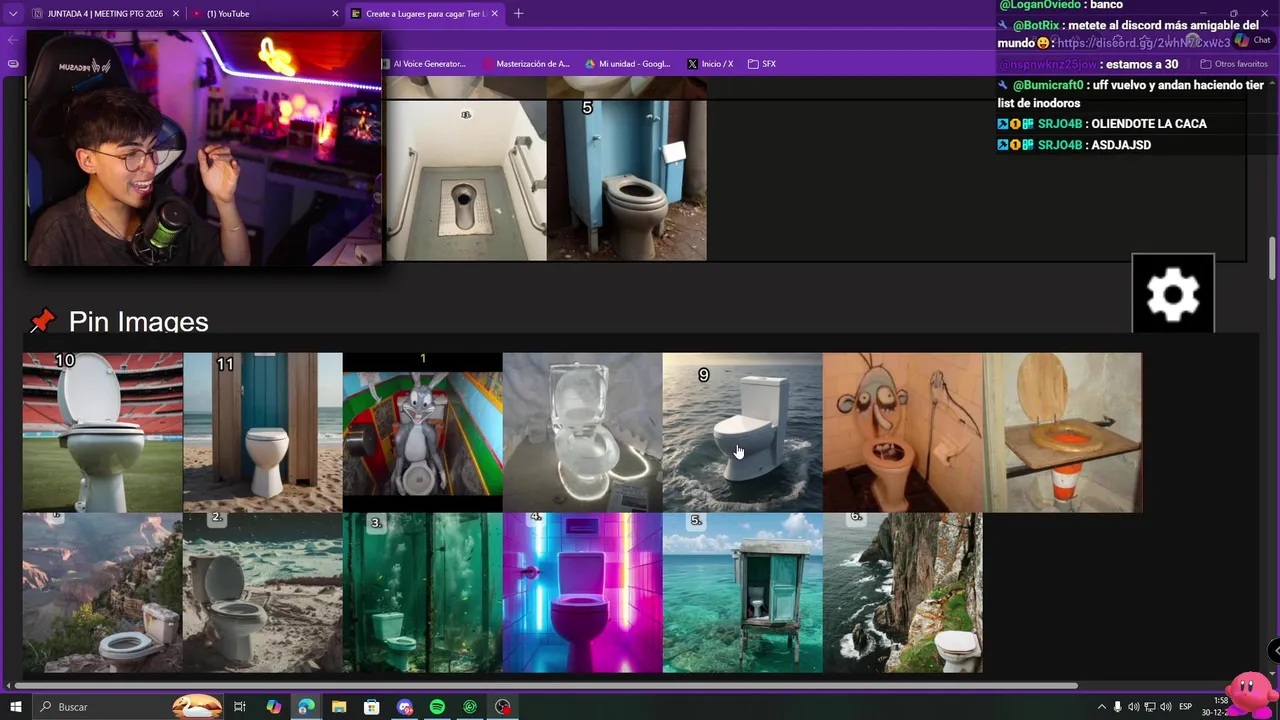The image size is (1280, 720).
Task: Show hidden system tray icons
Action: click(1101, 707)
